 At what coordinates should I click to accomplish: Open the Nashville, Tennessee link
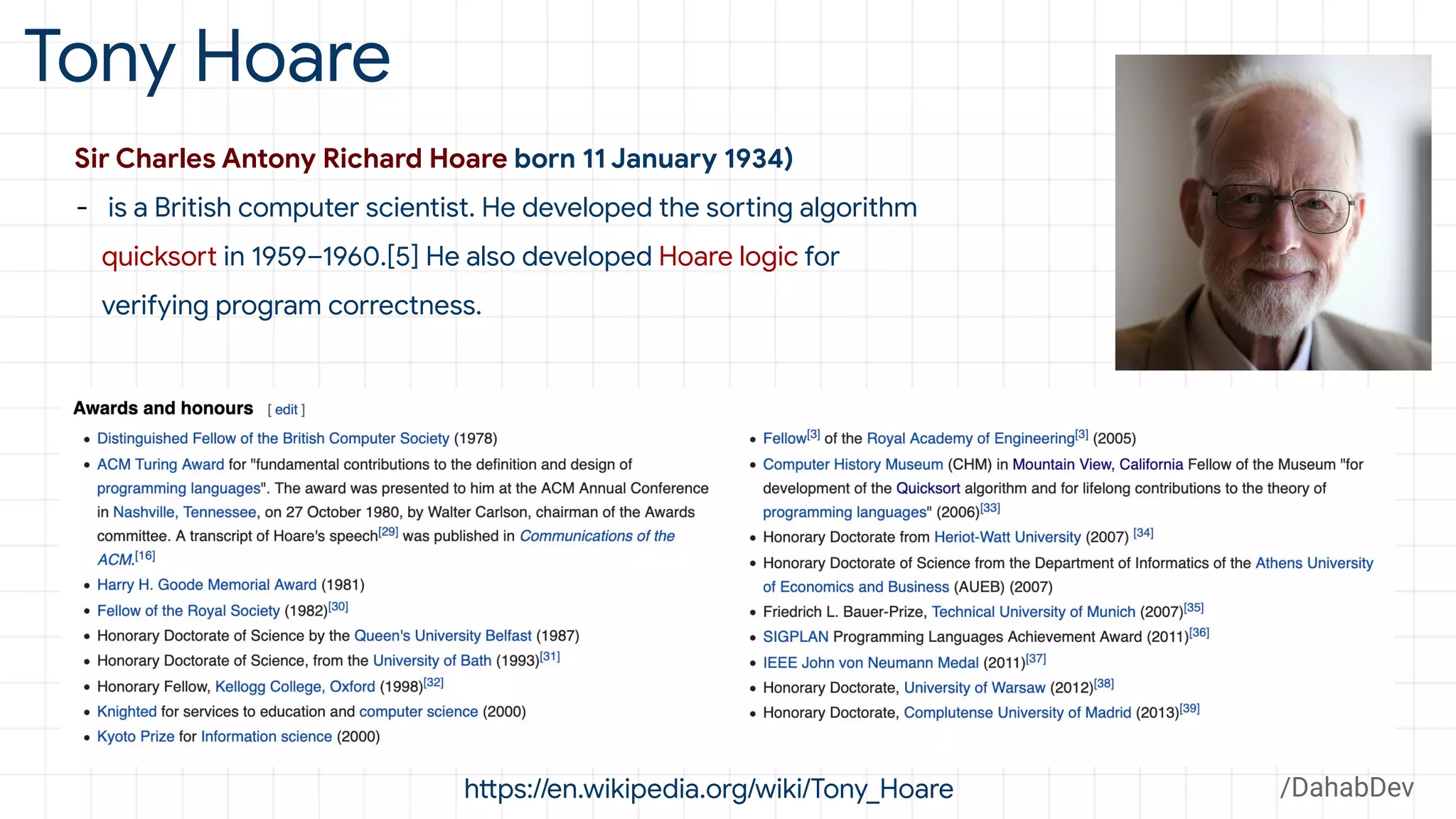coord(185,513)
